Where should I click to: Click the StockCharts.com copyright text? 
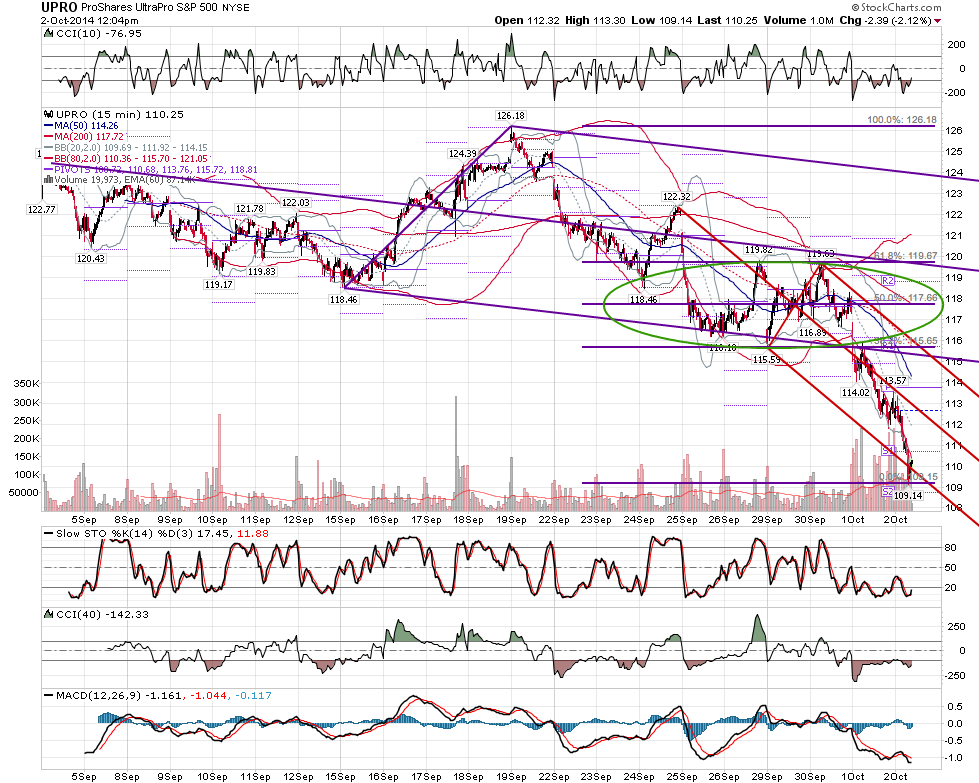click(896, 7)
